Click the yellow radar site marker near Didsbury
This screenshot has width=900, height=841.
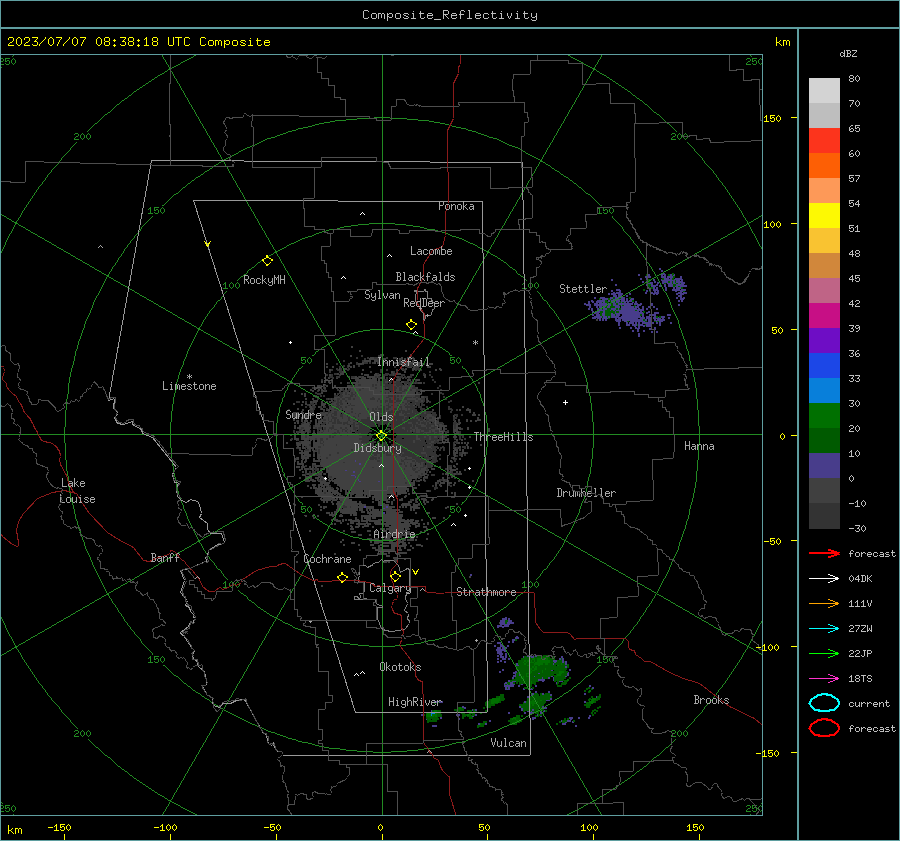coord(381,436)
